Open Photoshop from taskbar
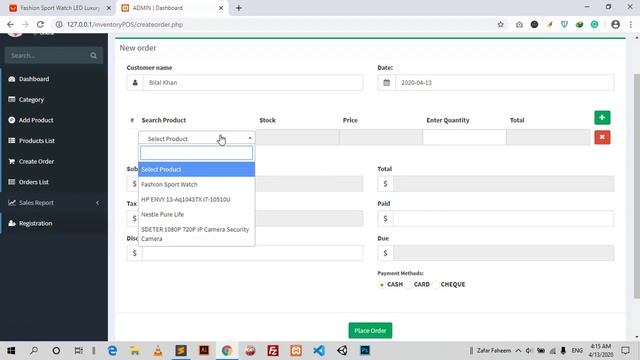This screenshot has height=360, width=640. coord(365,351)
